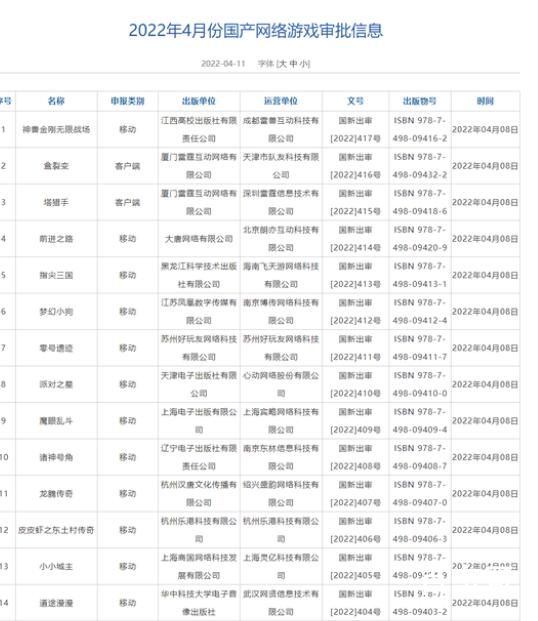This screenshot has width=538, height=621.
Task: Click approval number [2022]409号
Action: pos(355,430)
